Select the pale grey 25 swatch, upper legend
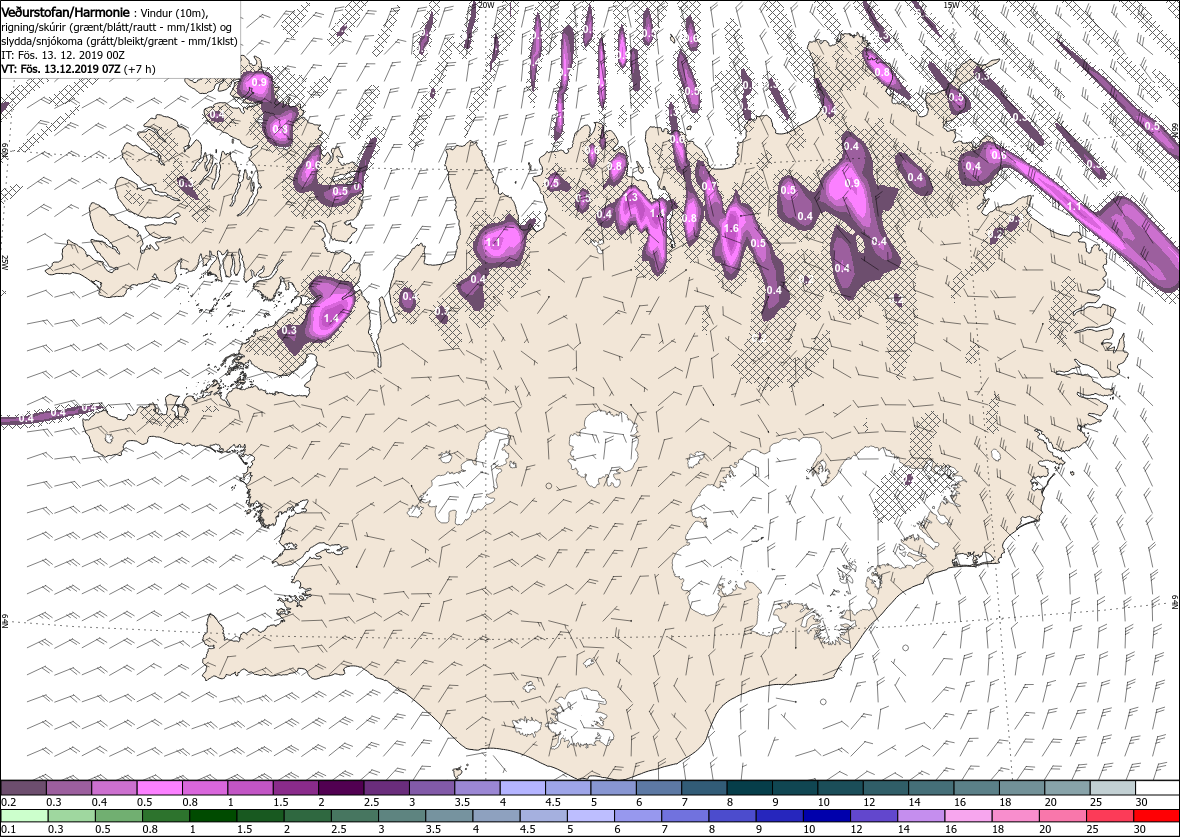The width and height of the screenshot is (1180, 837). [x=1112, y=787]
